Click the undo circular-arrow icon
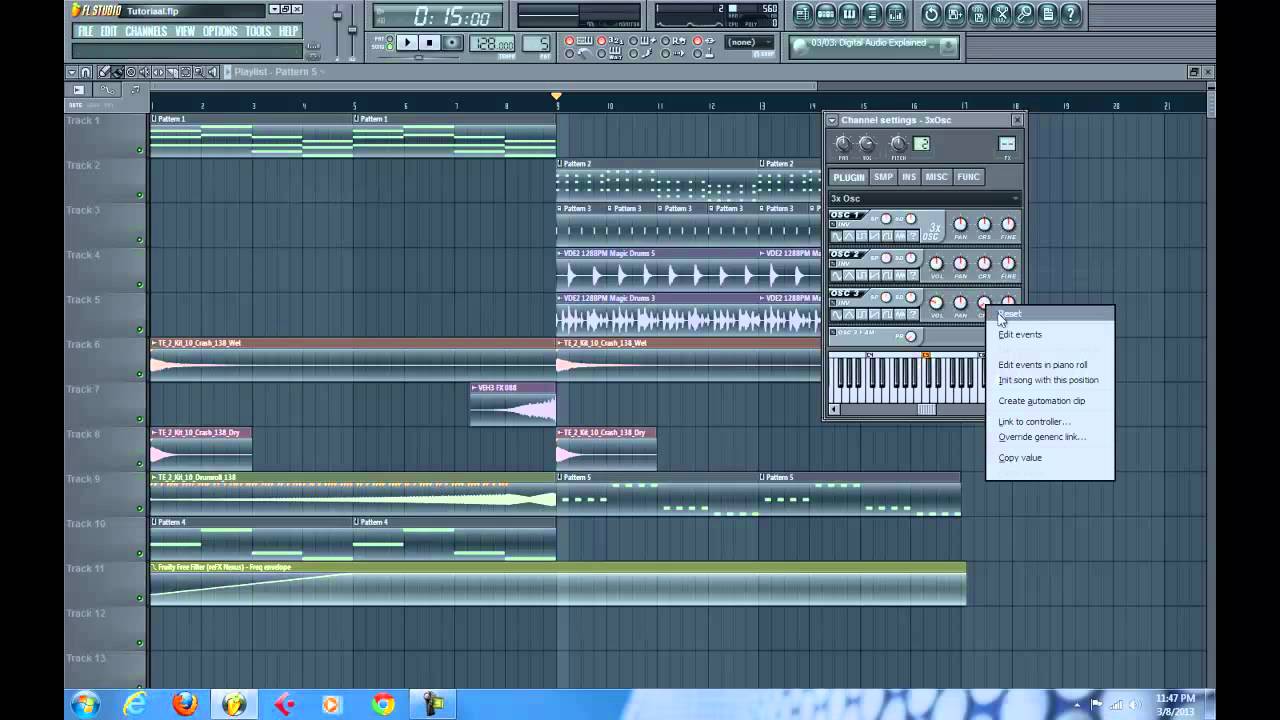 click(x=931, y=14)
